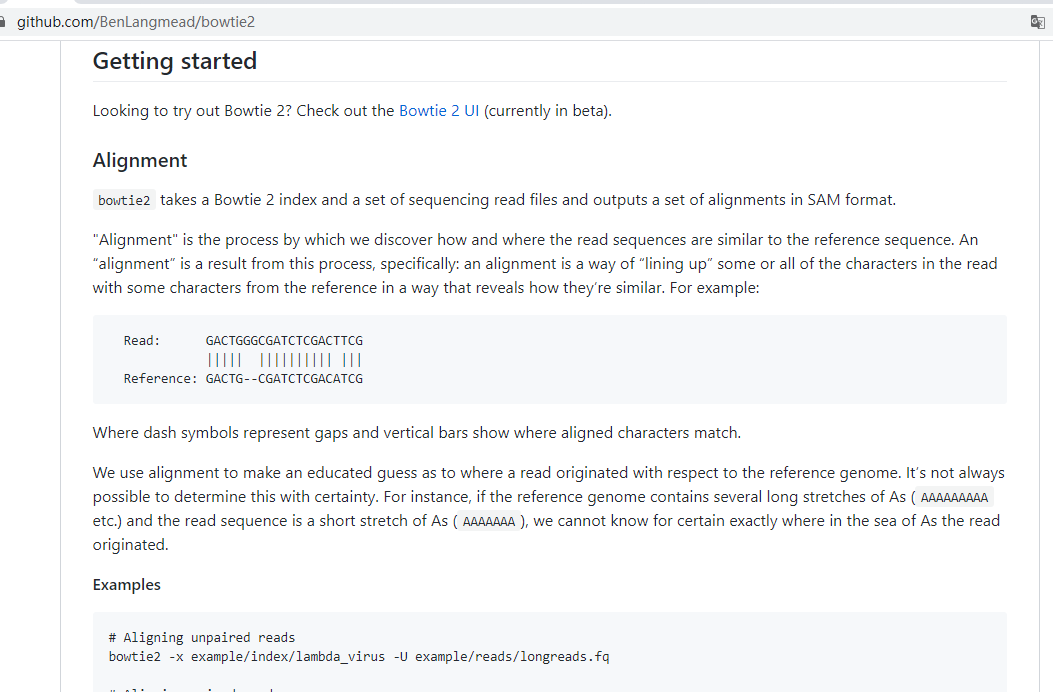Click the 'Where dash symbols represent gaps' sentence
The height and width of the screenshot is (692, 1053).
point(417,433)
